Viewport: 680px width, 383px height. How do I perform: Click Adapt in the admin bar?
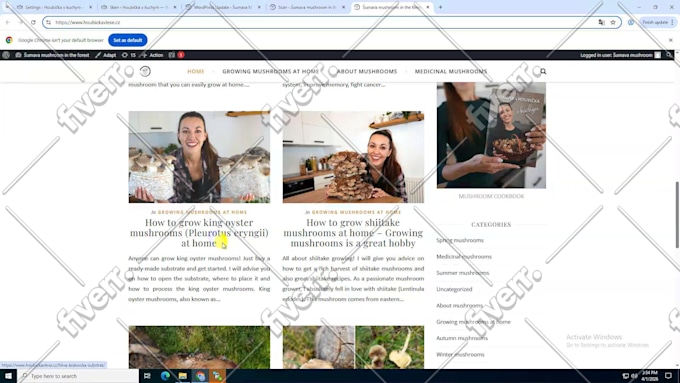106,55
